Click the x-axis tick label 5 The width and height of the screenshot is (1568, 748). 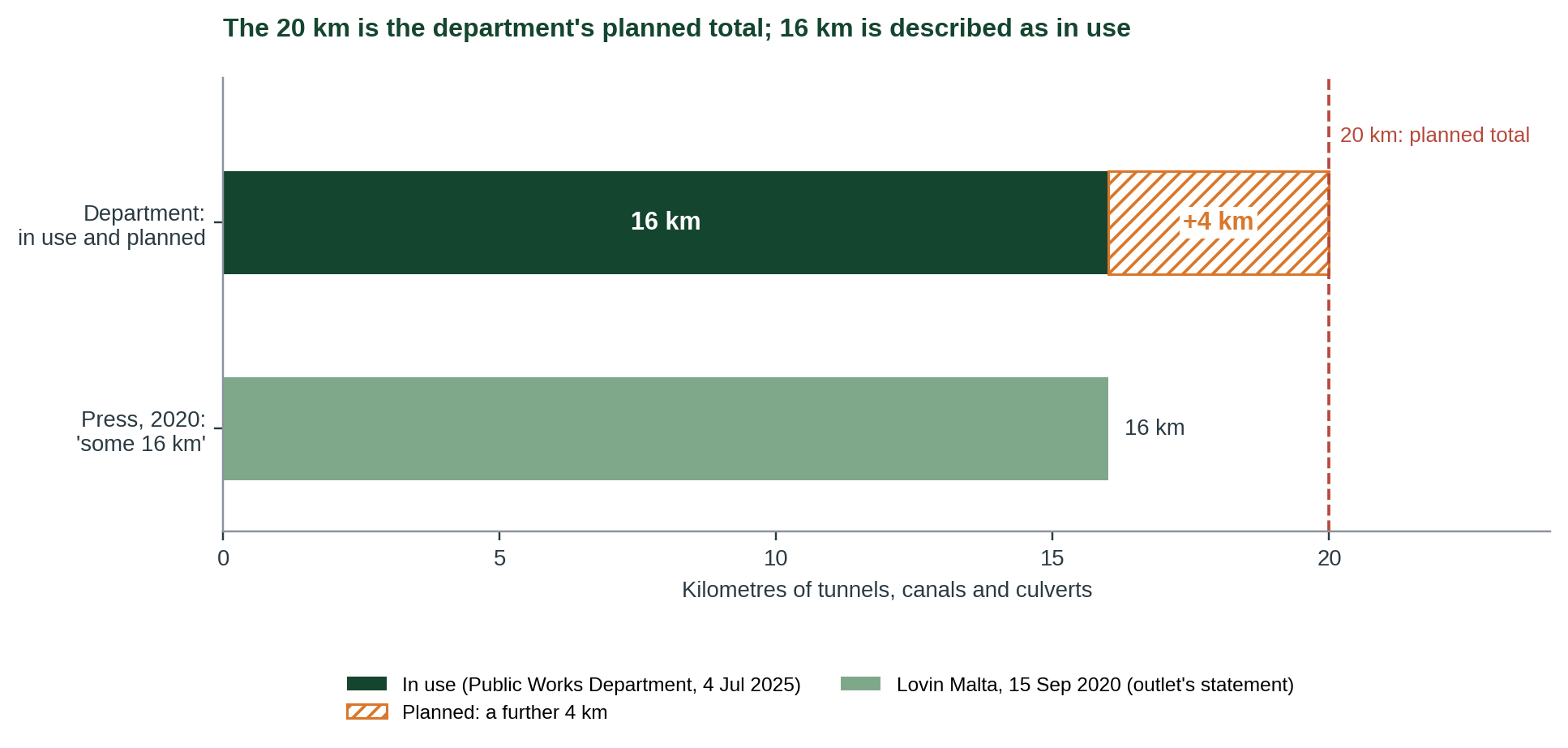pos(499,558)
